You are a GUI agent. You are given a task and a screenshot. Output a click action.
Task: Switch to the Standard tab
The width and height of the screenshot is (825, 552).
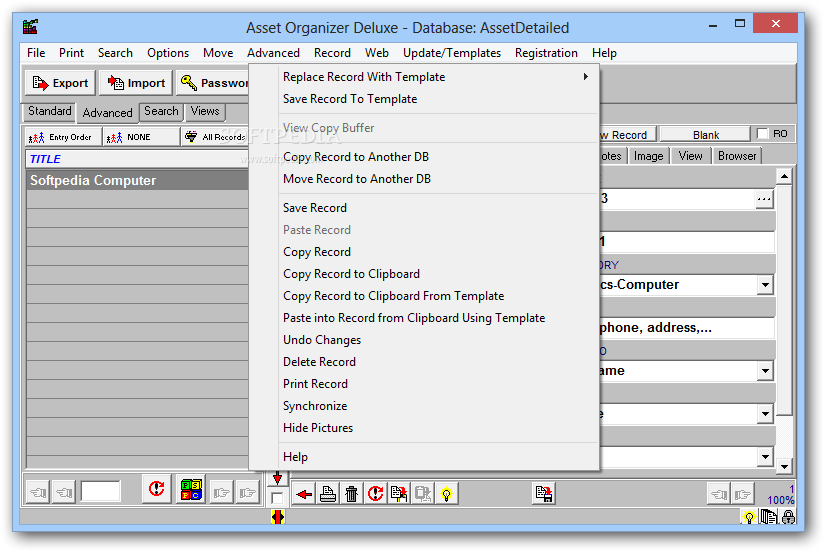pos(49,111)
